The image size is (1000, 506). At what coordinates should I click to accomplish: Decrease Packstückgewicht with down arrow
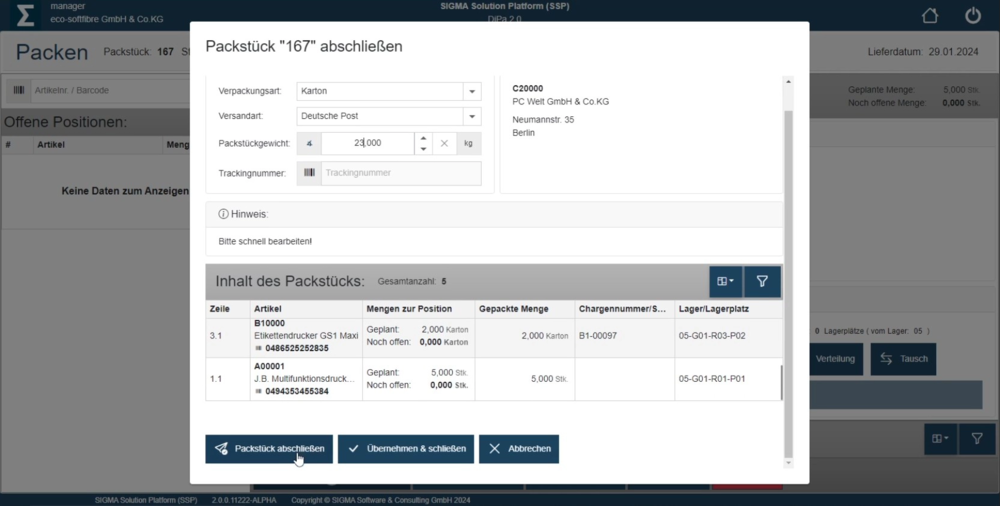point(423,149)
